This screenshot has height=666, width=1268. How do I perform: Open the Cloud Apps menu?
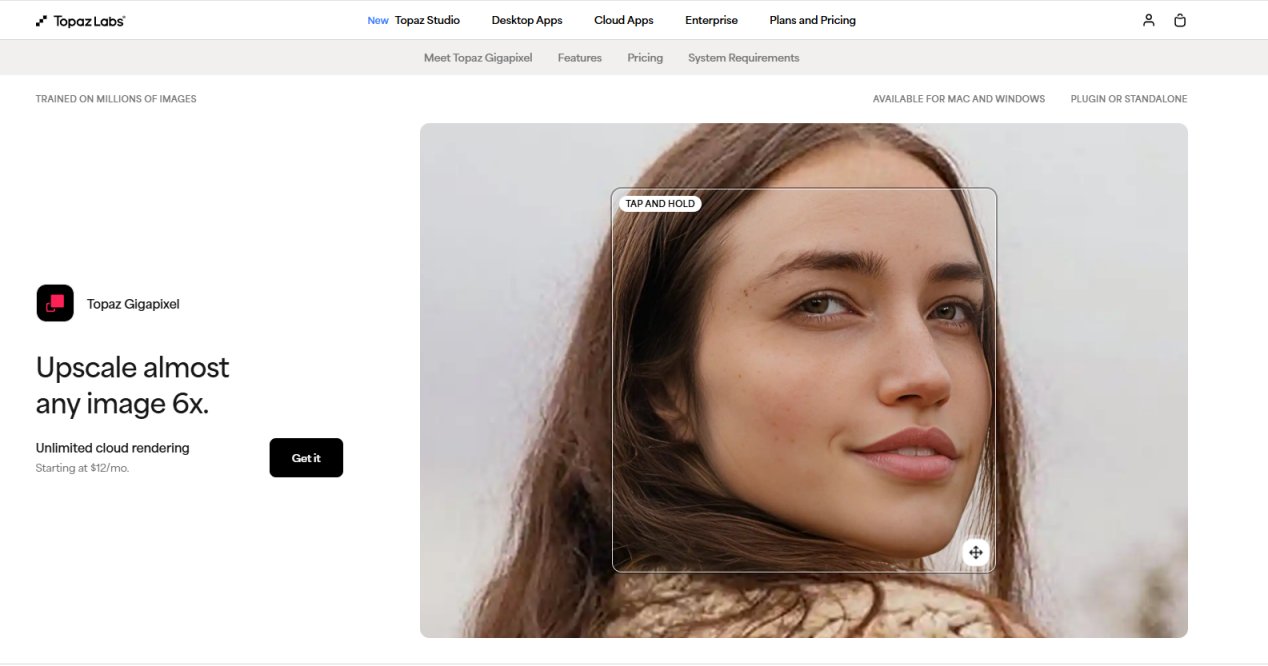pyautogui.click(x=623, y=20)
